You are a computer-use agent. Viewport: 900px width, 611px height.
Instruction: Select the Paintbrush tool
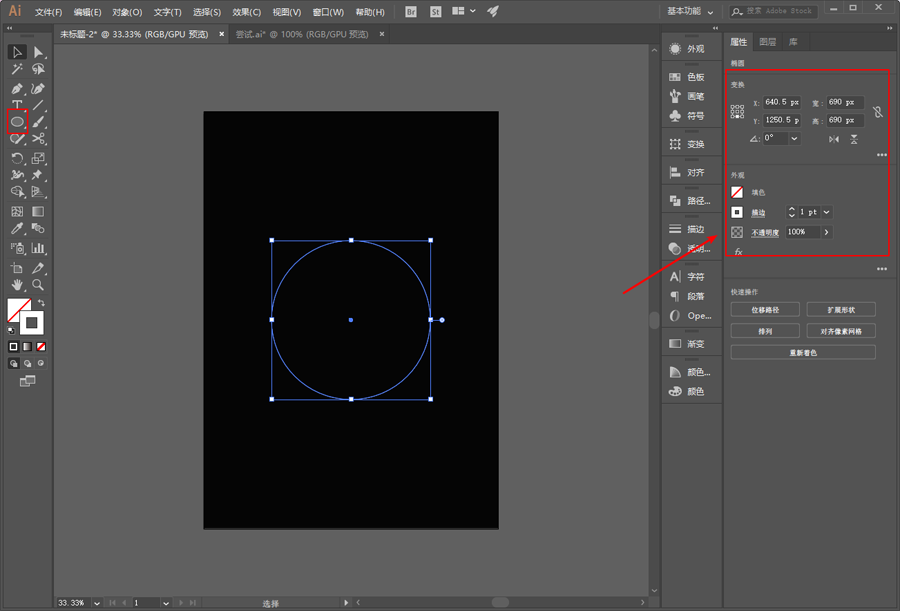pyautogui.click(x=38, y=122)
